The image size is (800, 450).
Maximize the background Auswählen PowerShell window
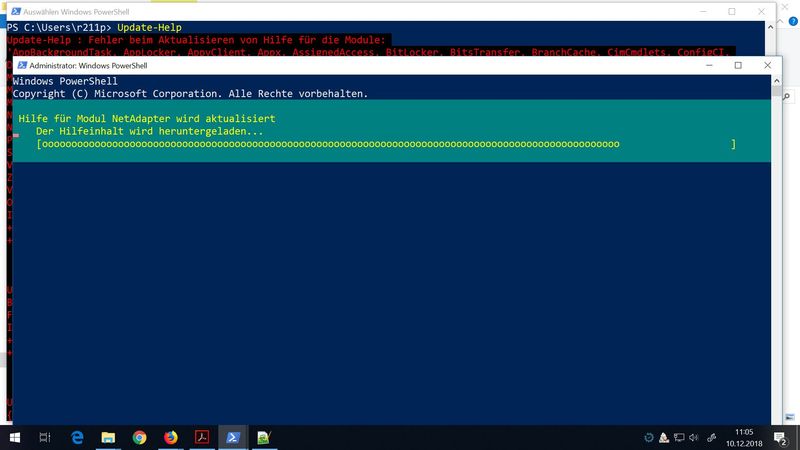pos(732,11)
